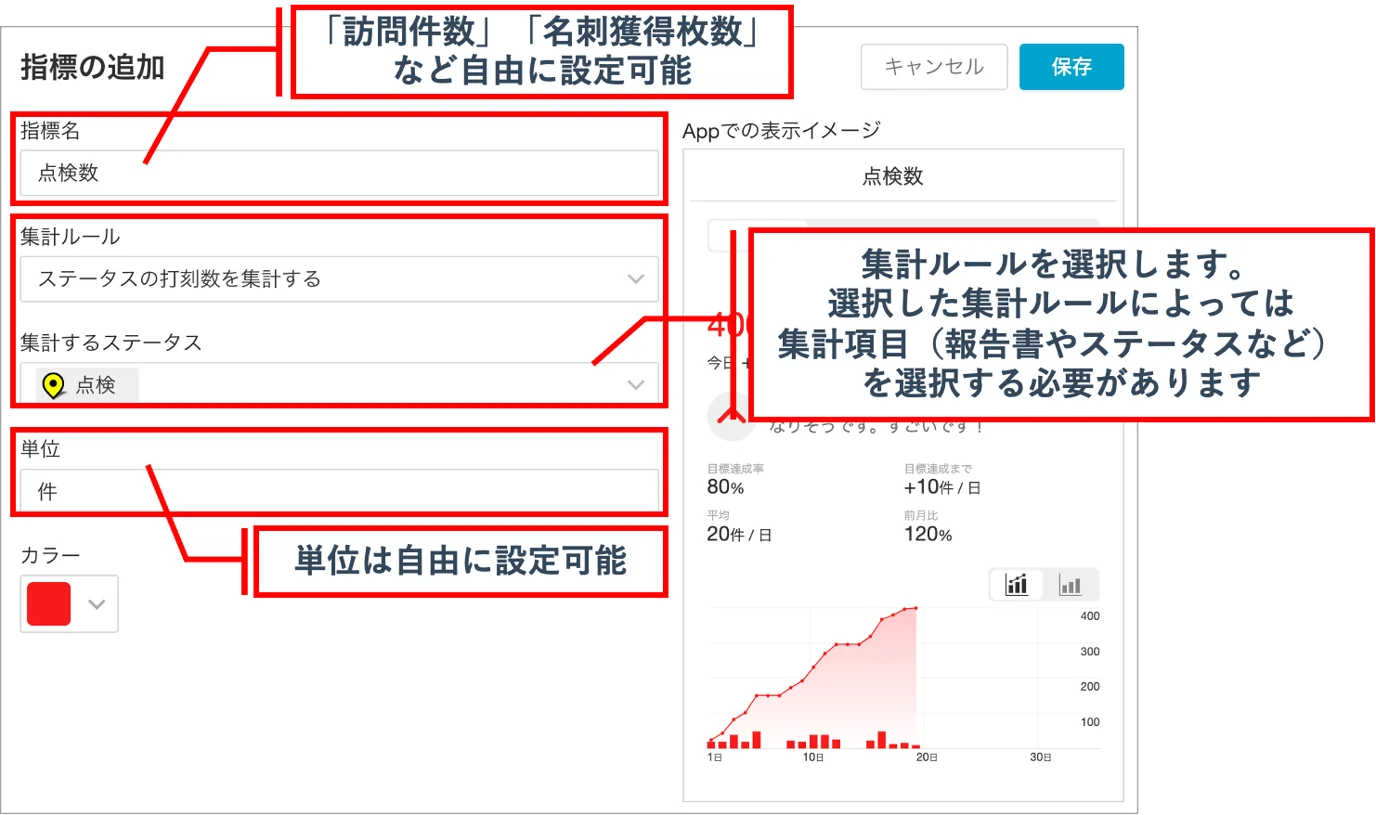Click the red color swatch under カラー
1376x815 pixels.
(49, 604)
